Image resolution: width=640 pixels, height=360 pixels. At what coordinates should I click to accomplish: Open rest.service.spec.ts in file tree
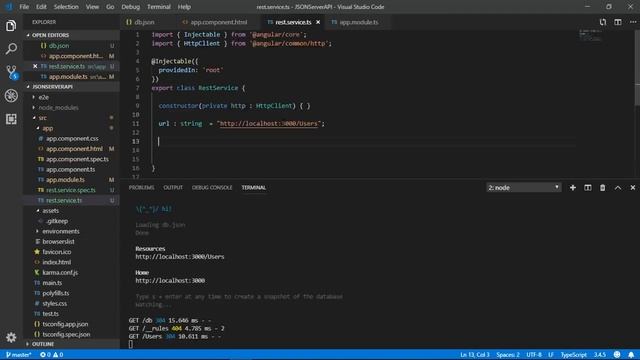71,190
